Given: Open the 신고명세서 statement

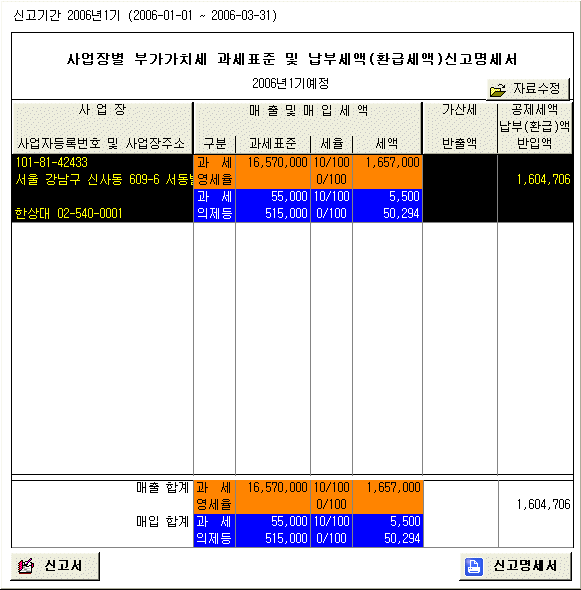Looking at the screenshot, I should [516, 566].
